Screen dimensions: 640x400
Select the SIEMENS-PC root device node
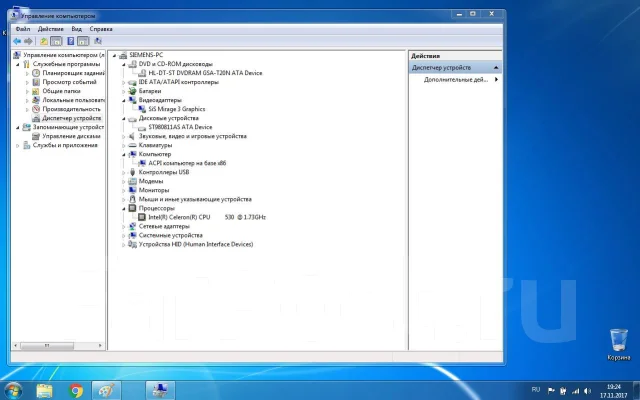coord(146,55)
